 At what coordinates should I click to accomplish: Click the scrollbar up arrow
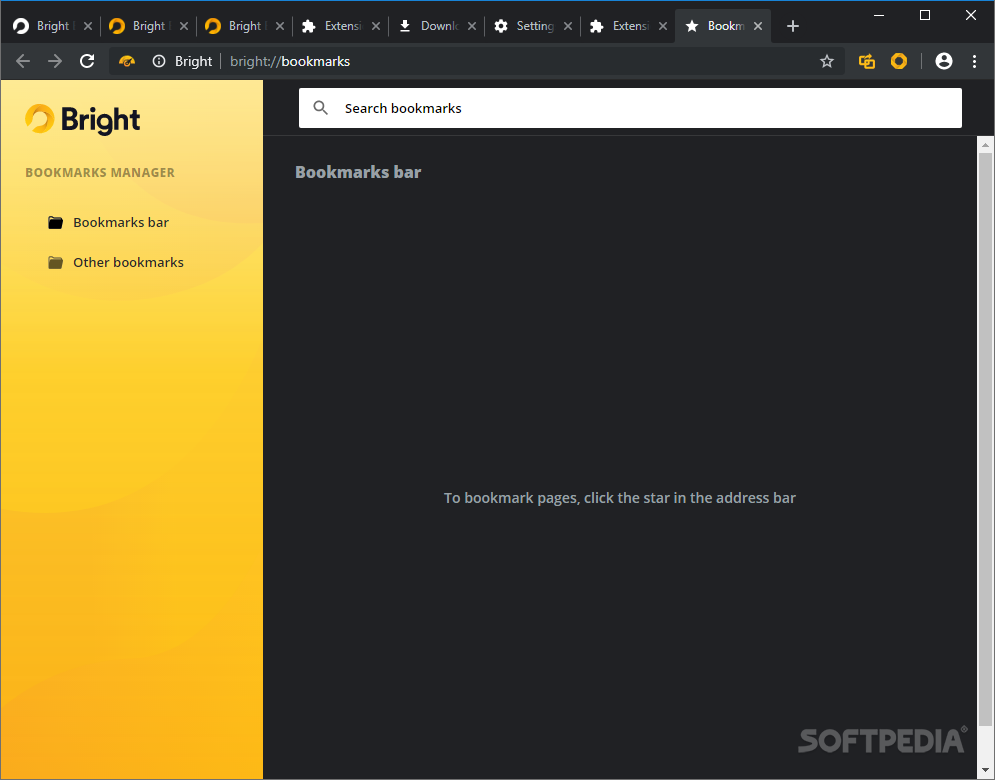click(x=985, y=145)
